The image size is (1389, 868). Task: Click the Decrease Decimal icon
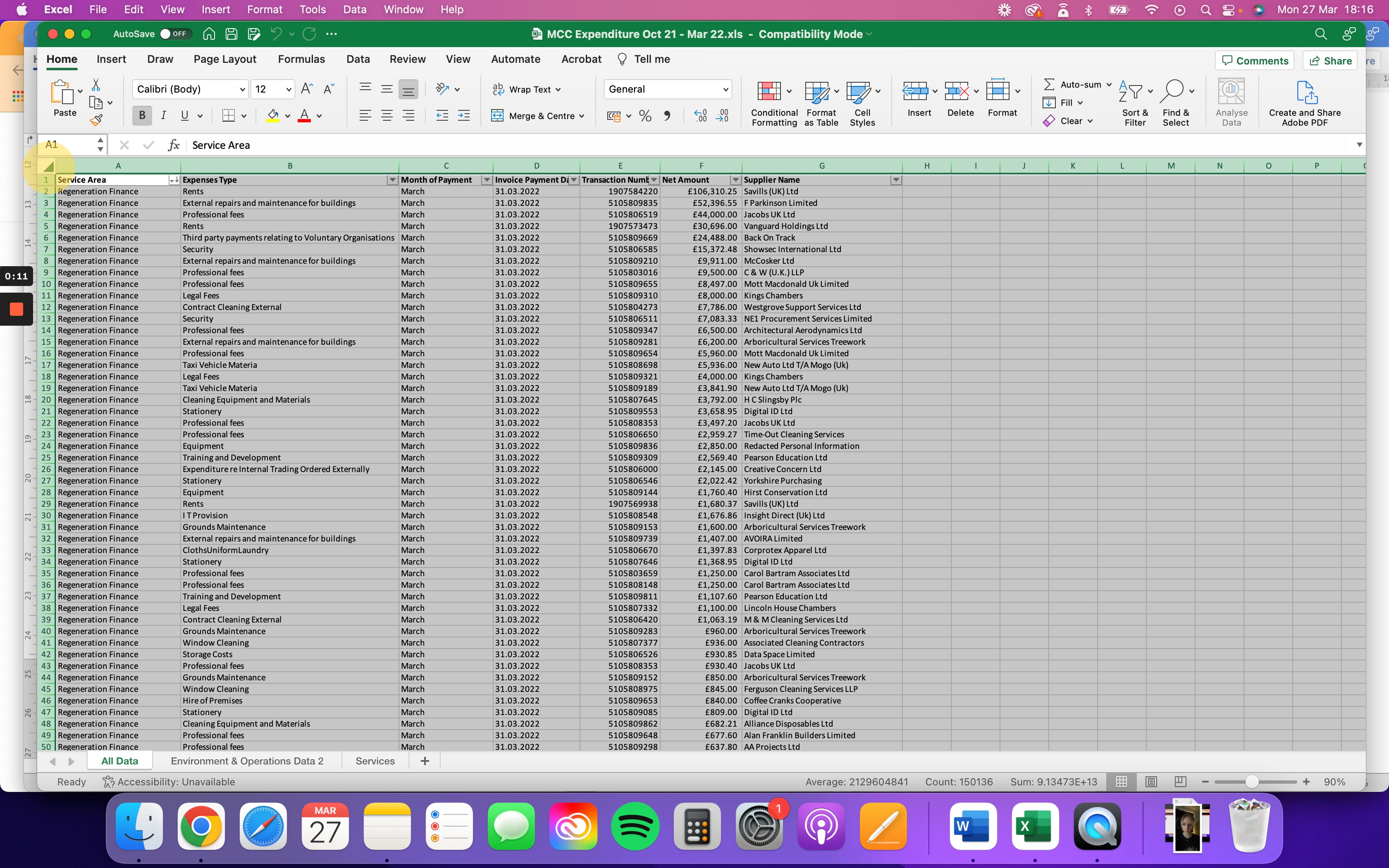(722, 116)
